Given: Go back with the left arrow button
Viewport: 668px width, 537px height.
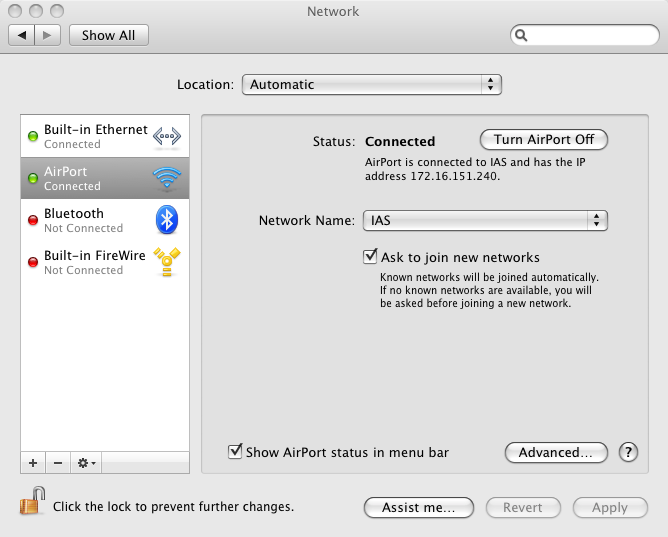Looking at the screenshot, I should click(x=23, y=35).
